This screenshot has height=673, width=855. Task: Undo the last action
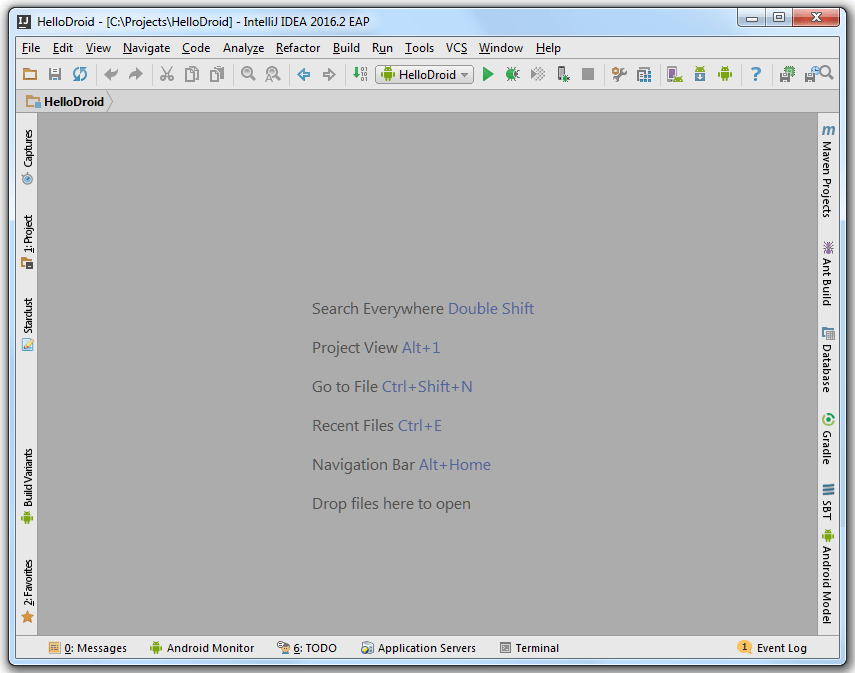(x=111, y=74)
